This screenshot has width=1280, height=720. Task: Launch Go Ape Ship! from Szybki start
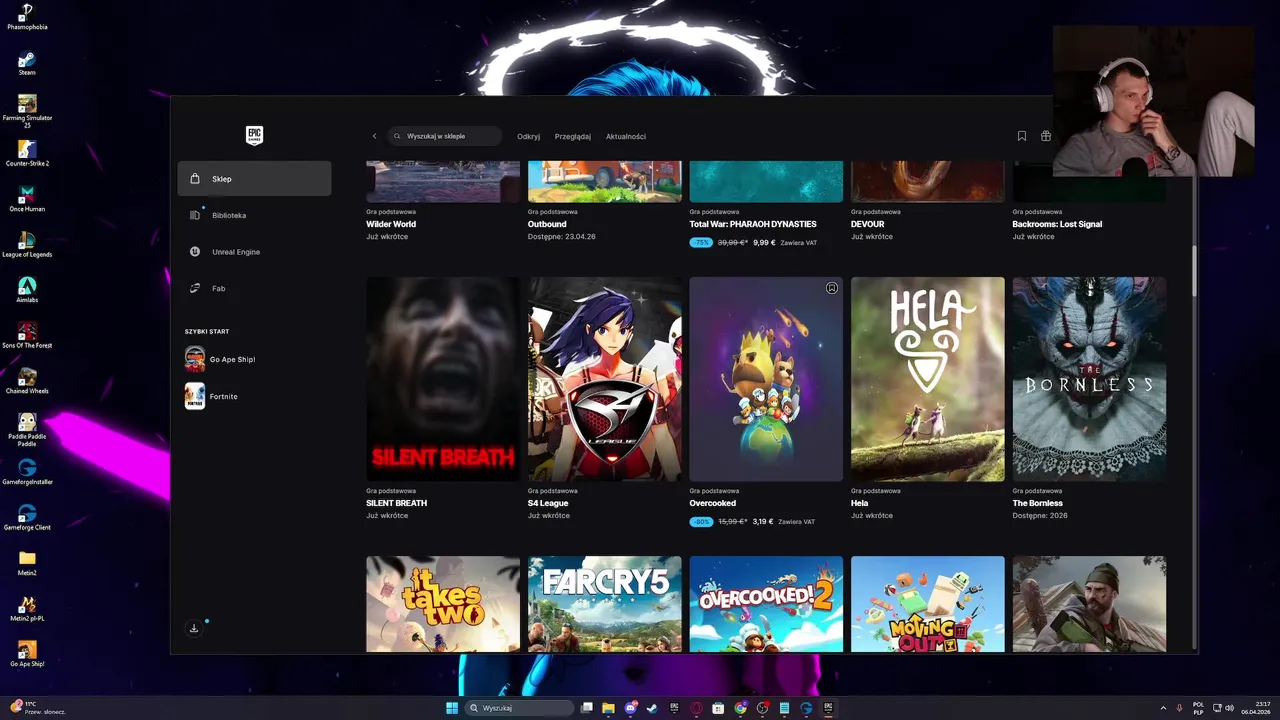click(x=220, y=359)
